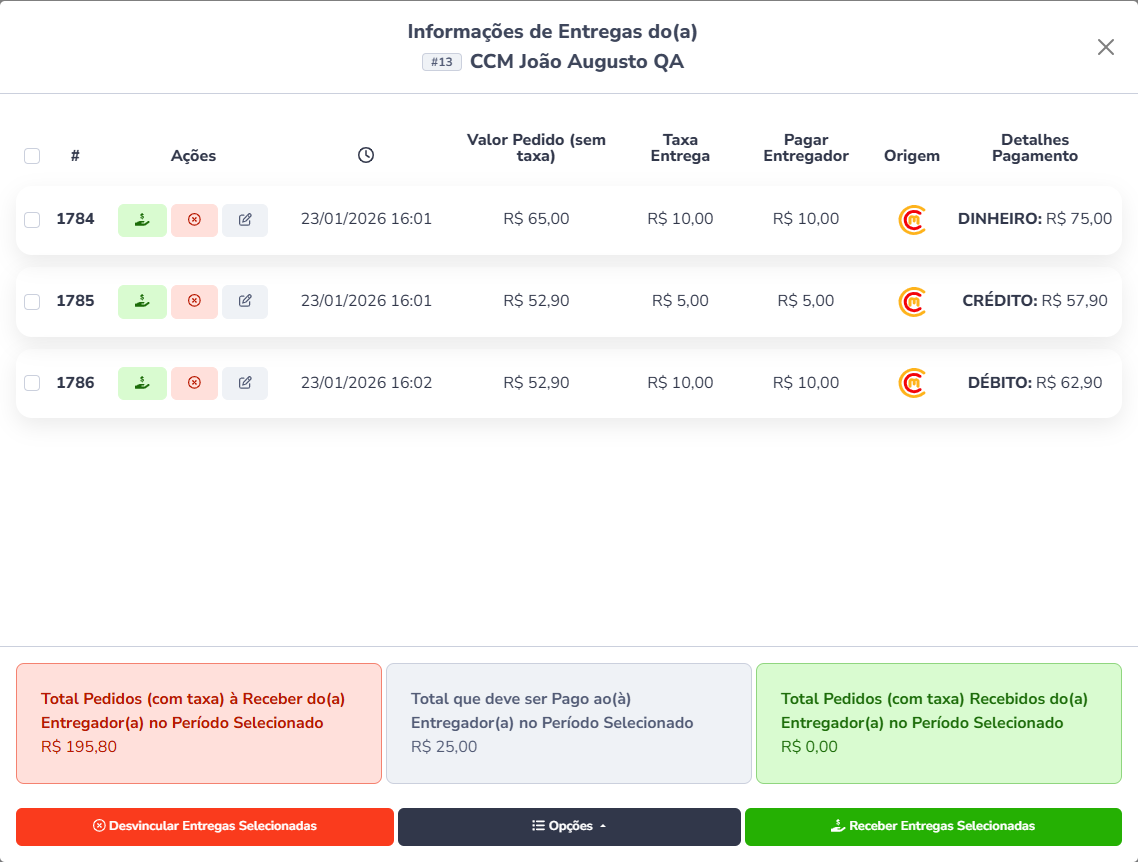Click edit icon for order 1784
The height and width of the screenshot is (862, 1138).
[x=245, y=220]
